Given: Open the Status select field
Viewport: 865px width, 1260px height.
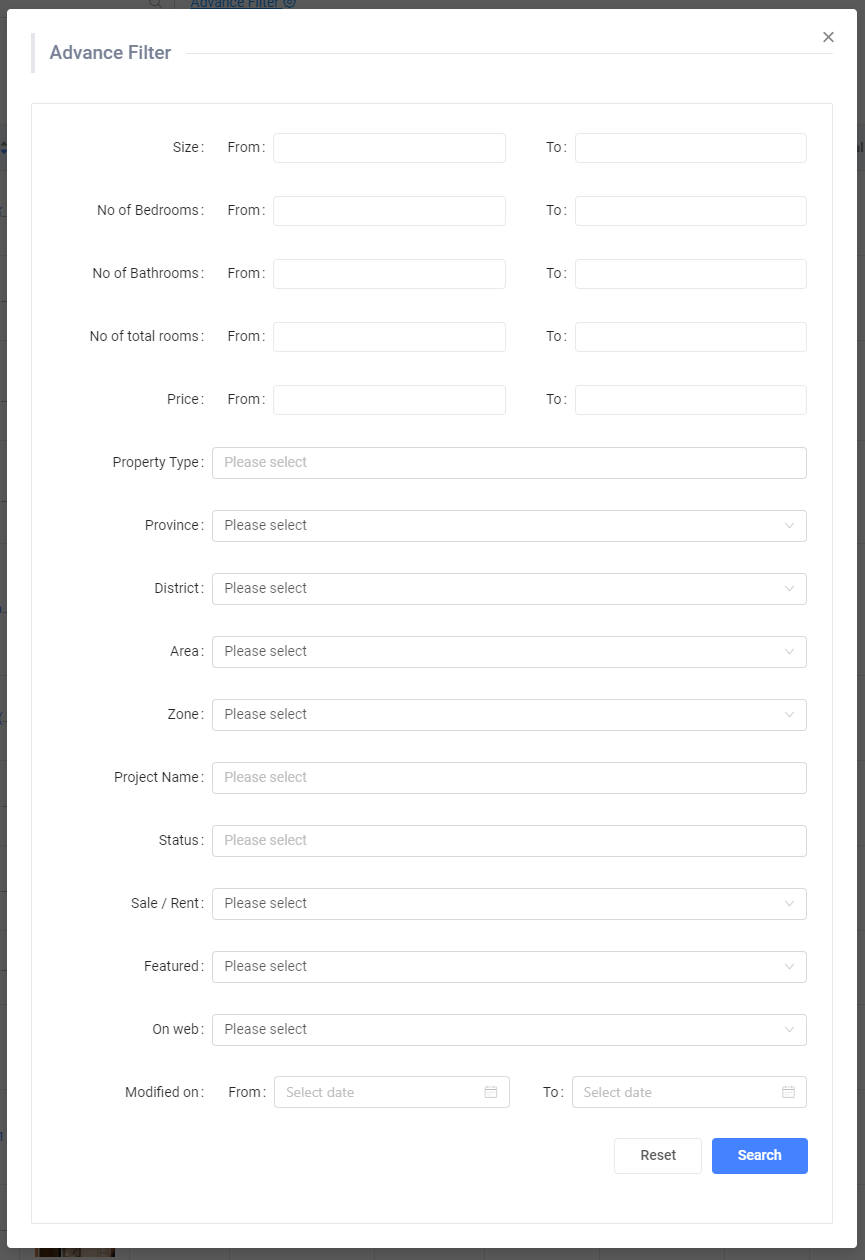Looking at the screenshot, I should coord(509,841).
